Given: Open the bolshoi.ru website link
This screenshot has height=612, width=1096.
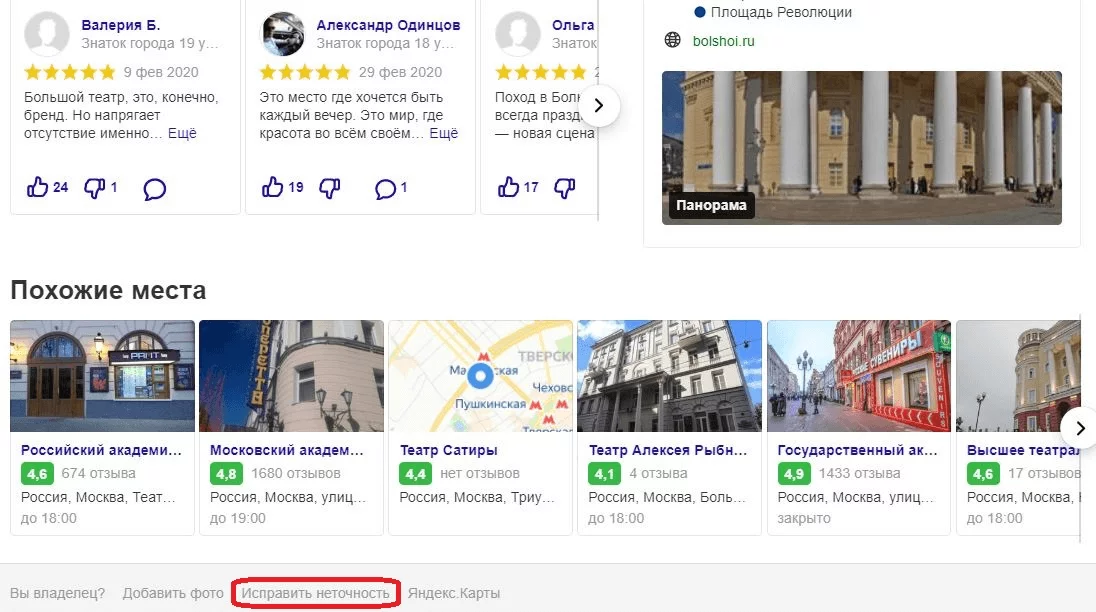Looking at the screenshot, I should 723,41.
